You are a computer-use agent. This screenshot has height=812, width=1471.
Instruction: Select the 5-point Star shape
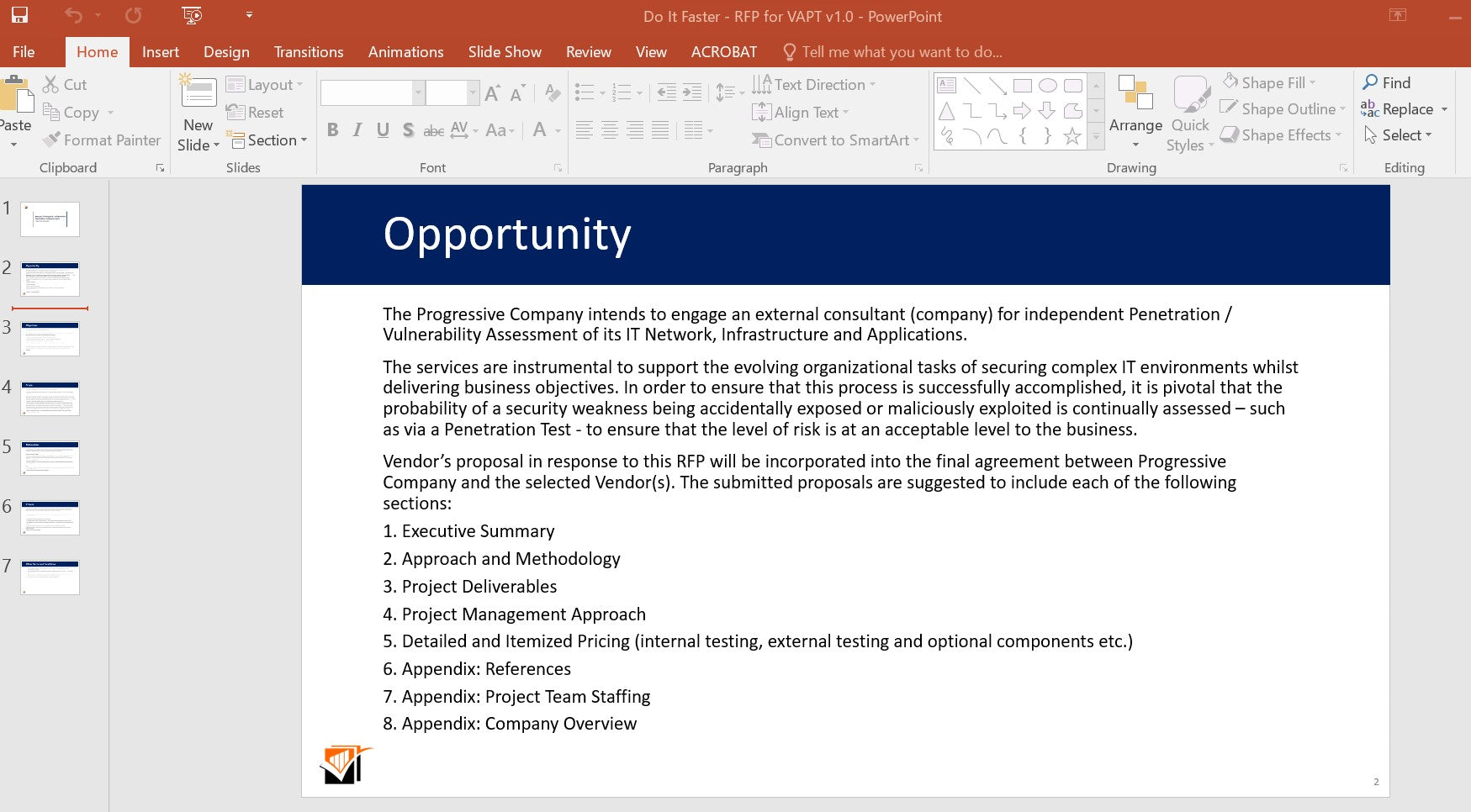click(1072, 136)
